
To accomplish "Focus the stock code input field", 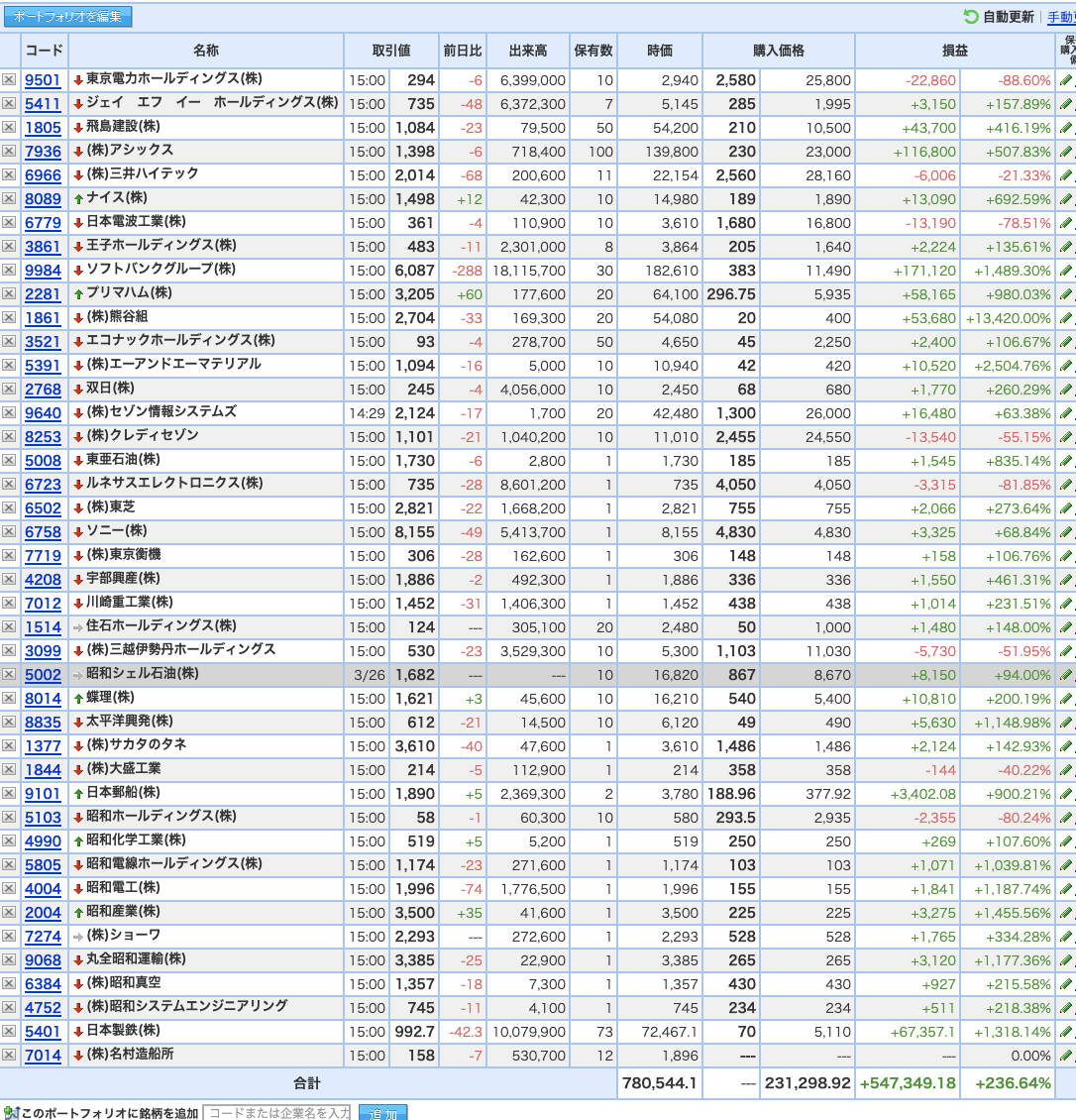I will [x=277, y=1113].
